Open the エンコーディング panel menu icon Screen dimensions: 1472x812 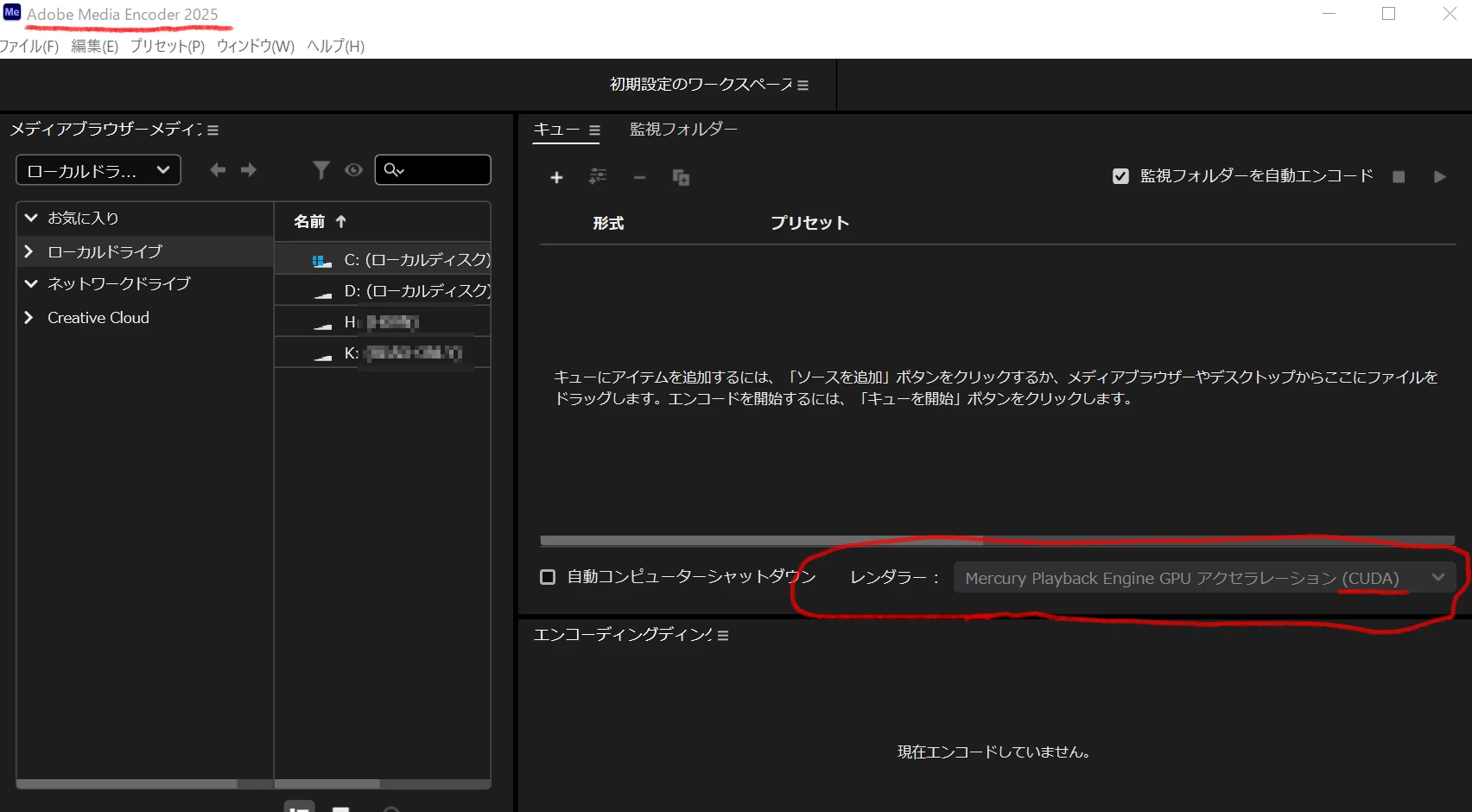click(723, 636)
